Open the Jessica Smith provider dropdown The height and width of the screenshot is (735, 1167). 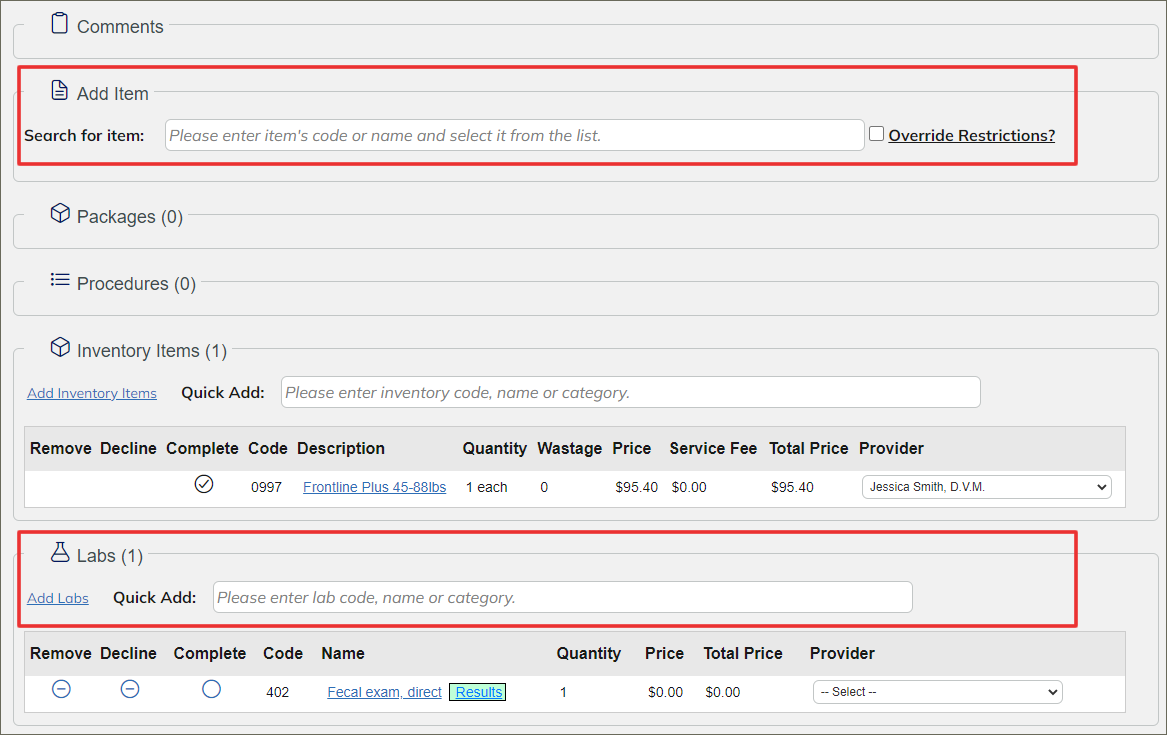[987, 487]
